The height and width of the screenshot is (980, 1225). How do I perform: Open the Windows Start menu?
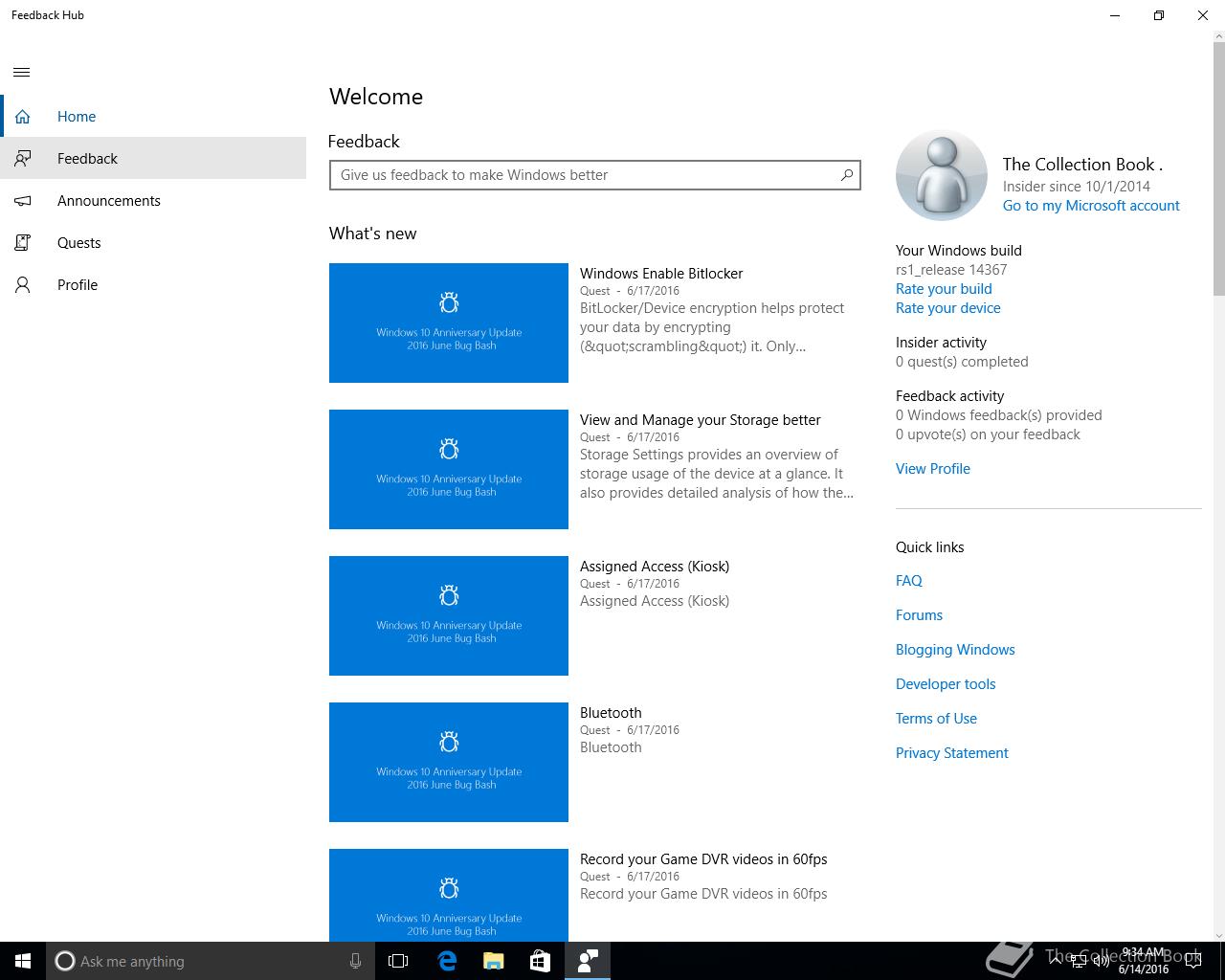[x=23, y=961]
